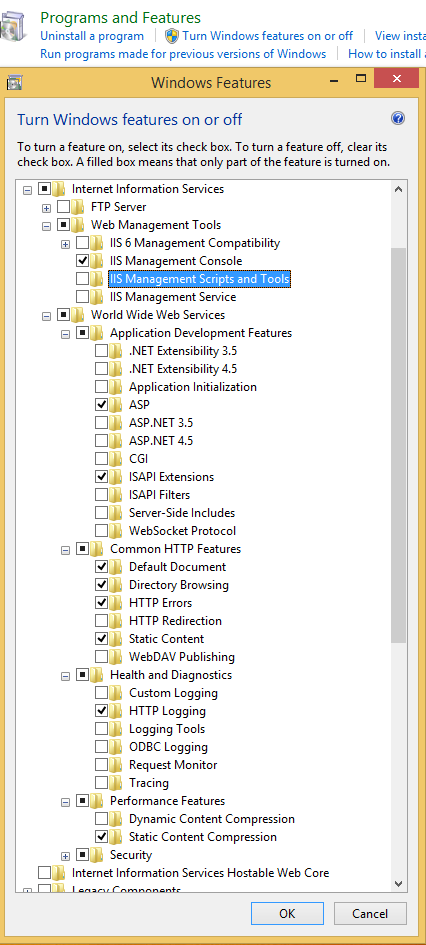Enable Internet Information Services Hostable Web Core
The height and width of the screenshot is (945, 426).
[x=44, y=873]
